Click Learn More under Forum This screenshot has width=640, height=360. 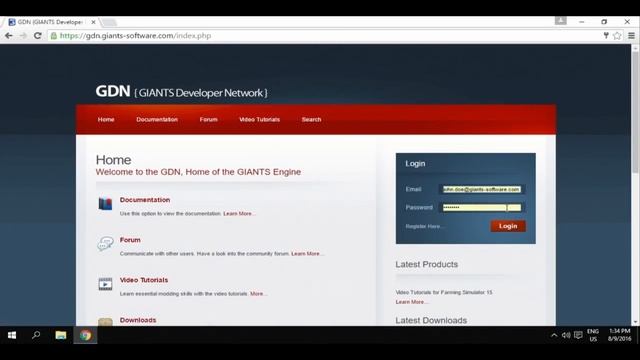[307, 253]
